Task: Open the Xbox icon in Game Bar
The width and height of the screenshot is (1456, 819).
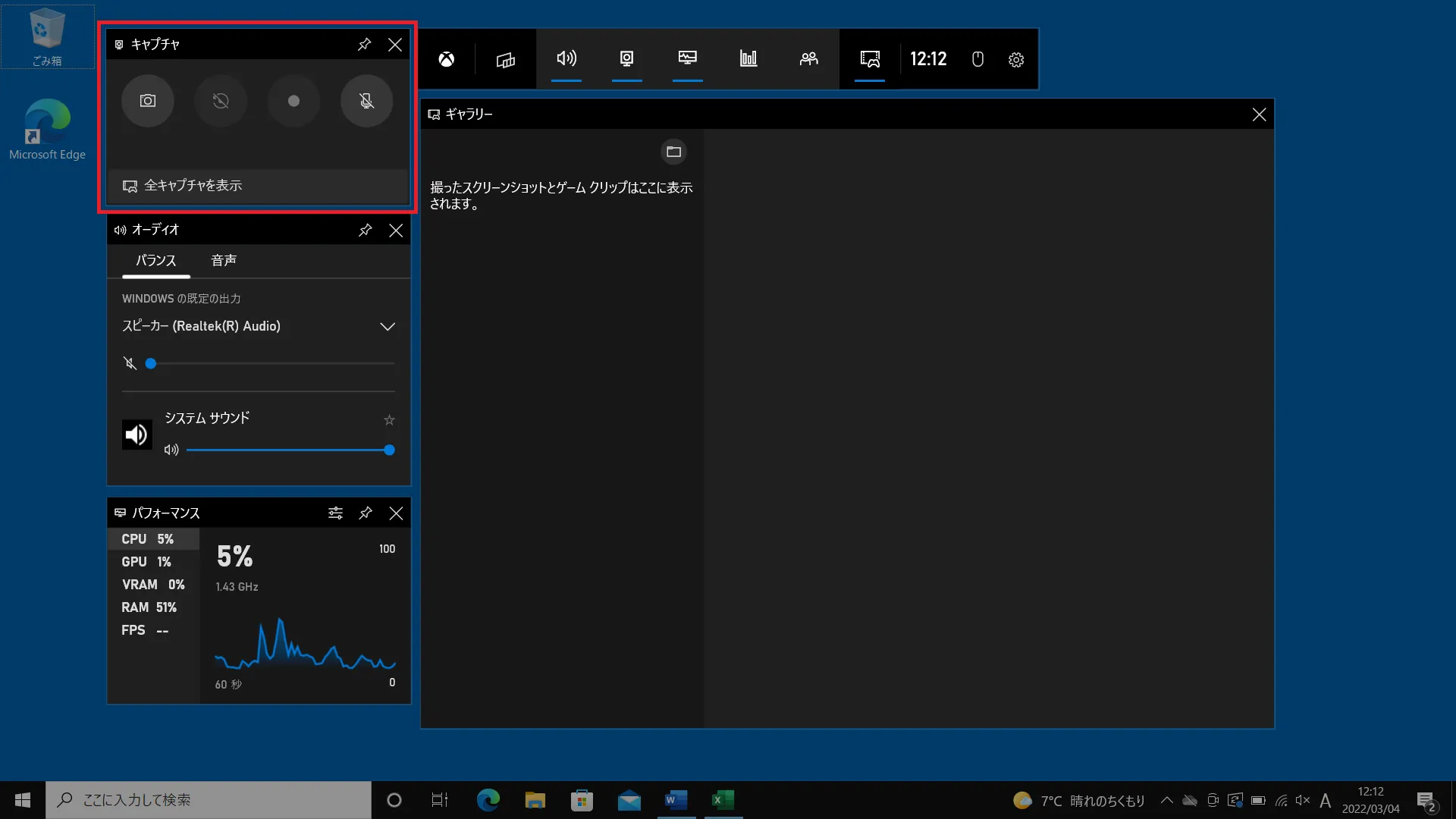Action: pos(447,59)
